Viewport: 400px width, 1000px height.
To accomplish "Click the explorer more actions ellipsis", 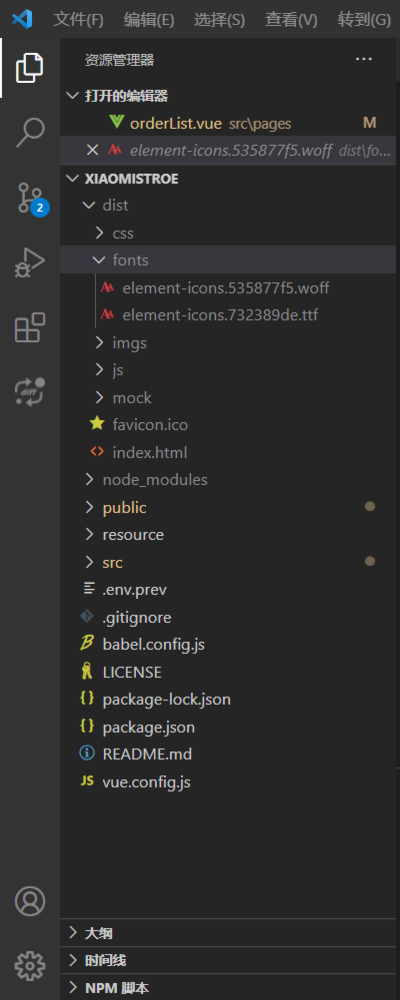I will tap(364, 59).
